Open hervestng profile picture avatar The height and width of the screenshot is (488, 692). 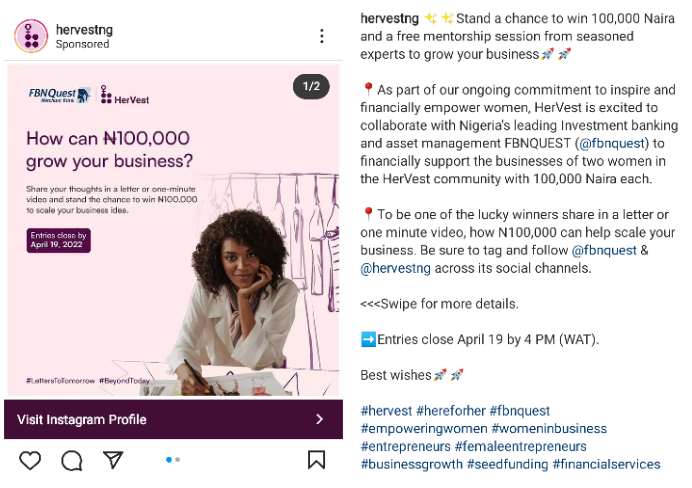tap(31, 36)
